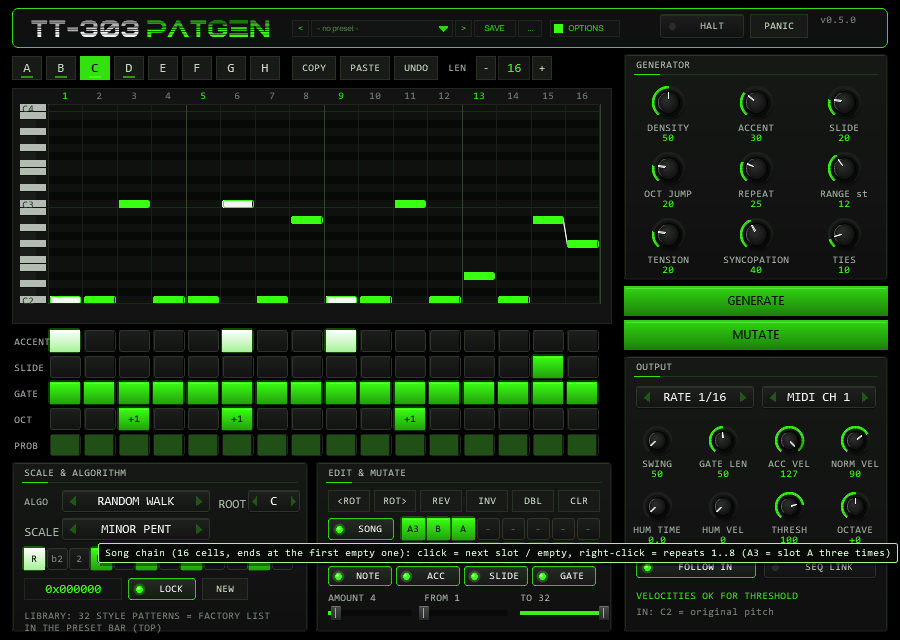The height and width of the screenshot is (640, 900).
Task: Click the TIES knob
Action: click(x=843, y=235)
